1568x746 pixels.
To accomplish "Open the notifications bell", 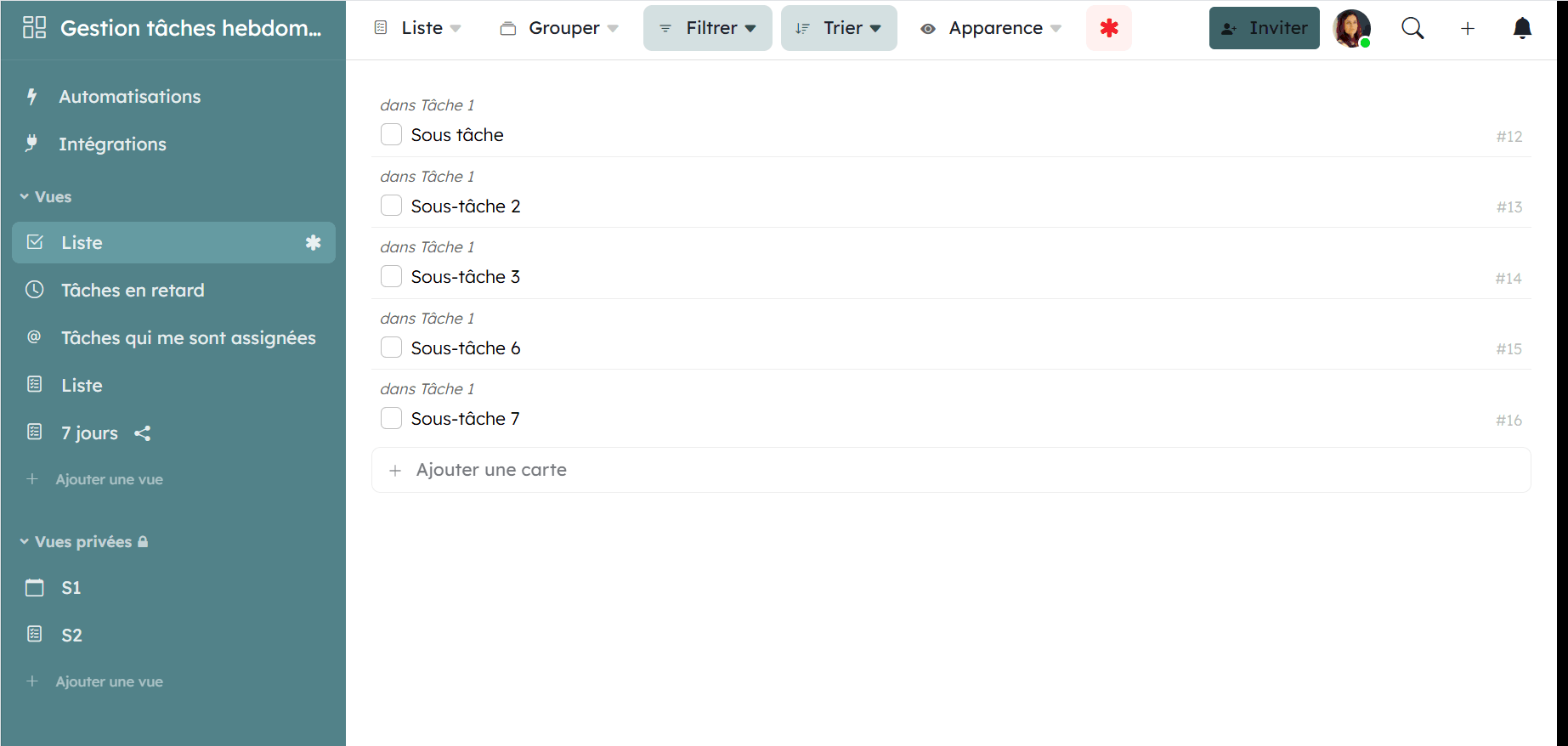I will tap(1522, 28).
